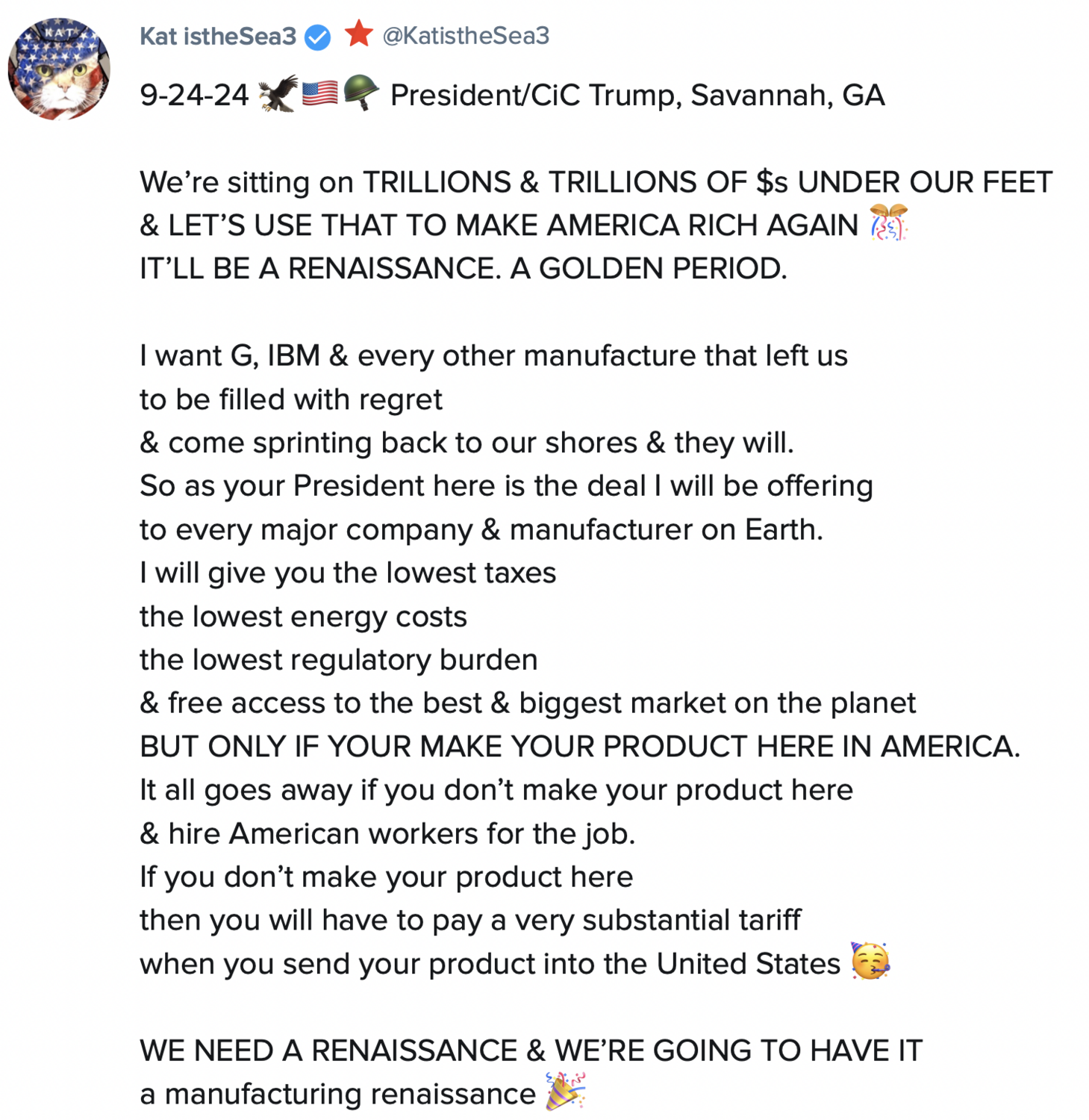Click the partying face emoji
This screenshot has width=1089, height=1120.
point(870,961)
